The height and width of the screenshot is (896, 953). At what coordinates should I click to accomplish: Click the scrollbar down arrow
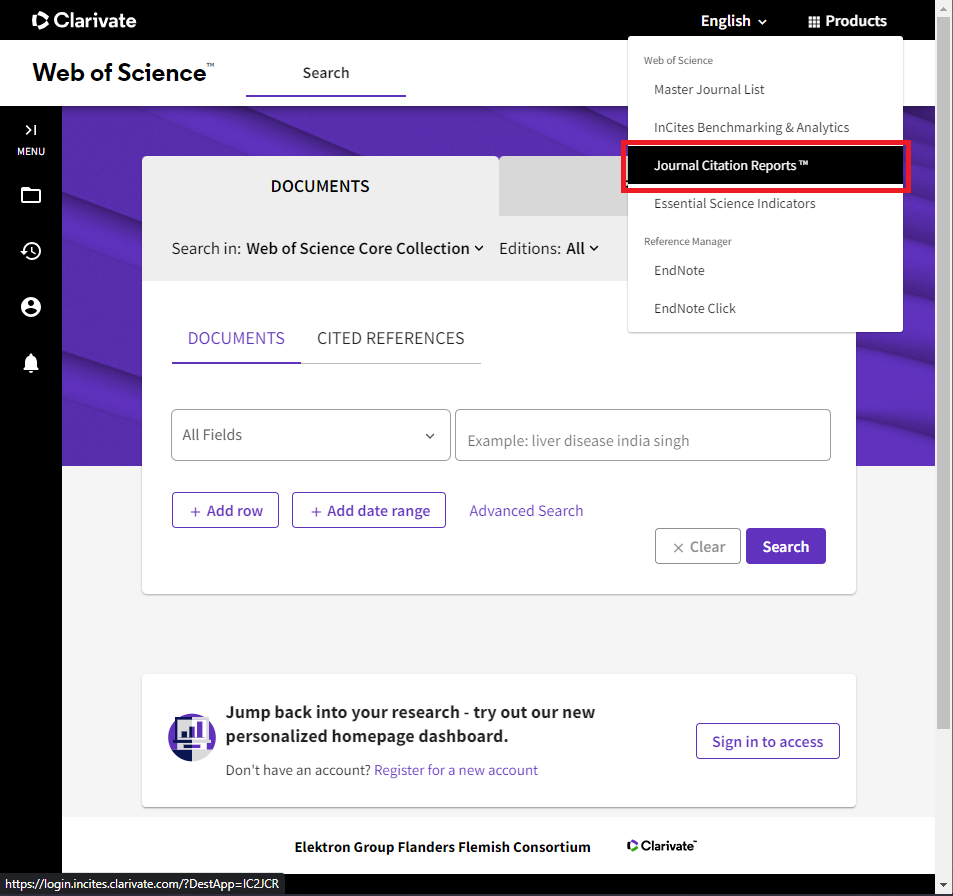[944, 885]
